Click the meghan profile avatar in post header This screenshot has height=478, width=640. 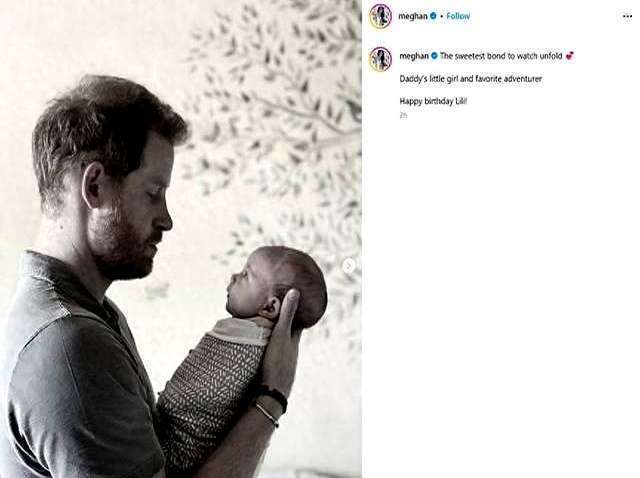pyautogui.click(x=380, y=16)
